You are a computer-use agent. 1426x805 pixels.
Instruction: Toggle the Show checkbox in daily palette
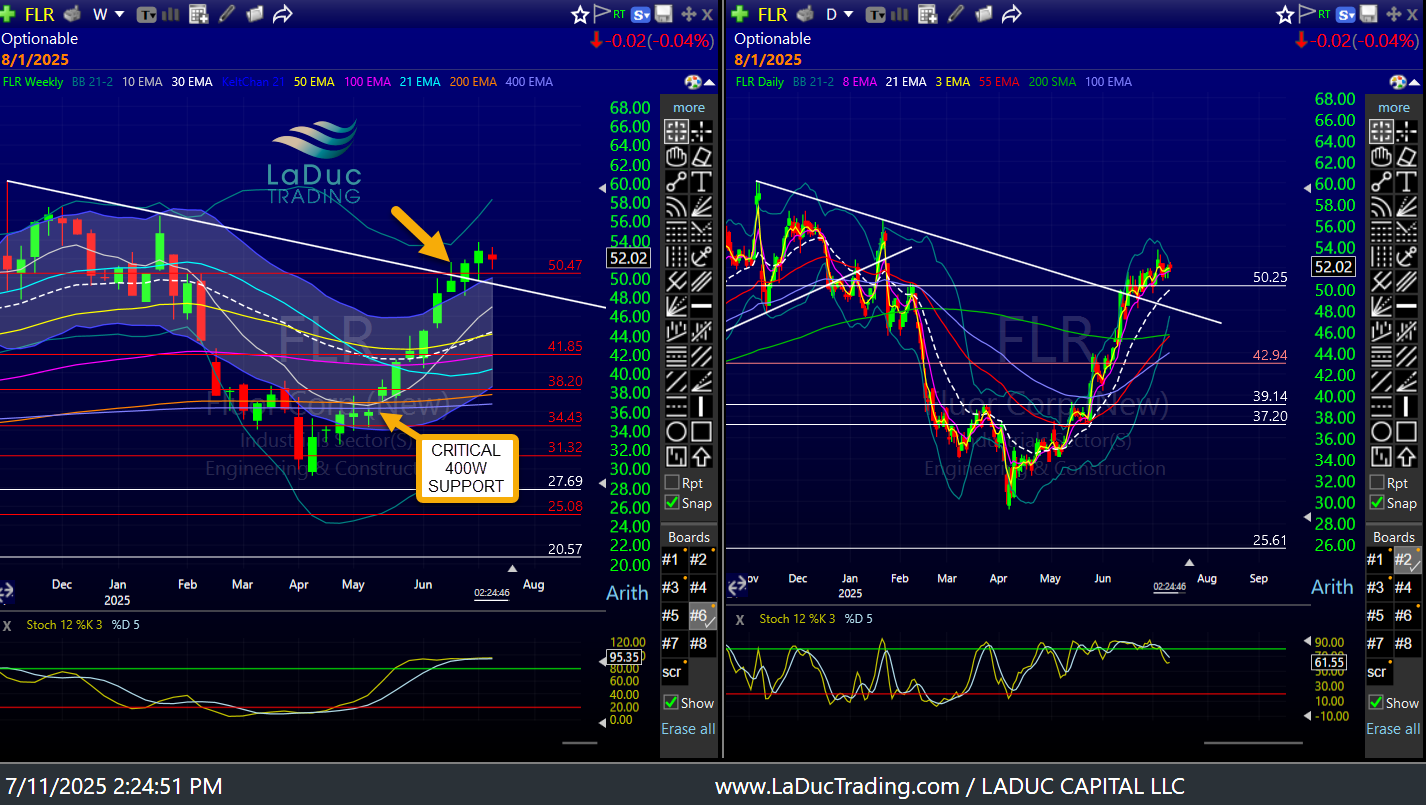1376,702
